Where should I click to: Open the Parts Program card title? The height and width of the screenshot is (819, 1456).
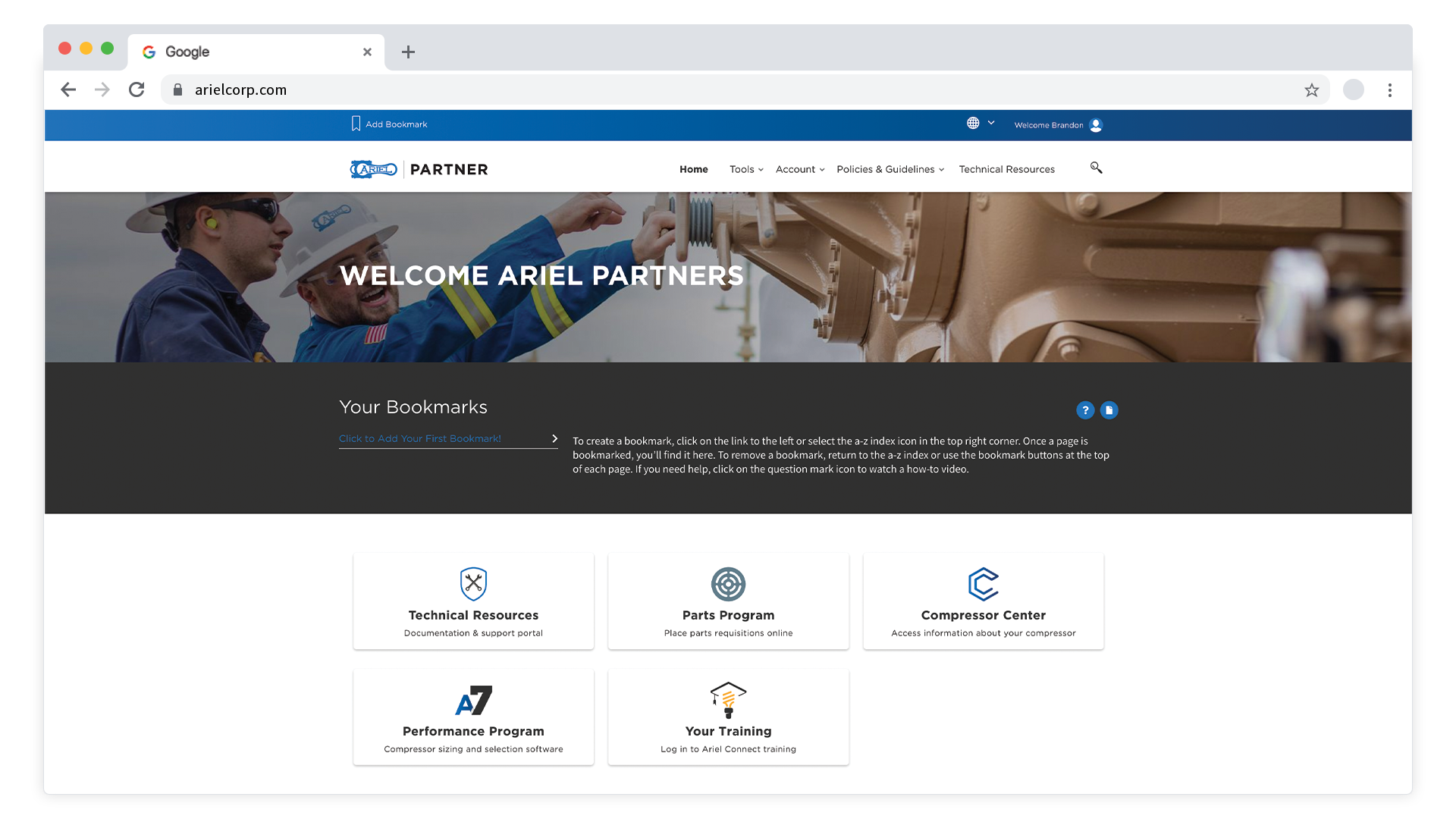[728, 615]
